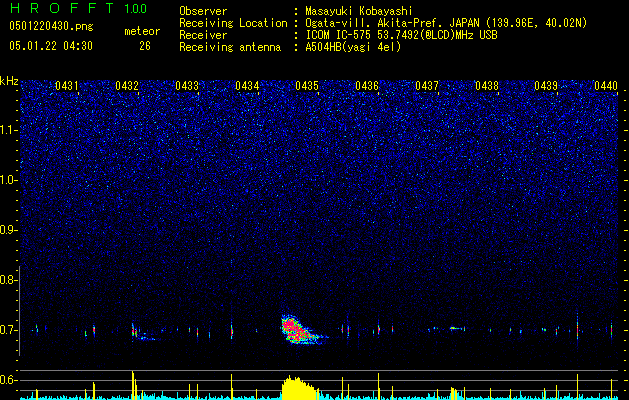The height and width of the screenshot is (400, 629).
Task: Click the Observer field label
Action: [203, 11]
